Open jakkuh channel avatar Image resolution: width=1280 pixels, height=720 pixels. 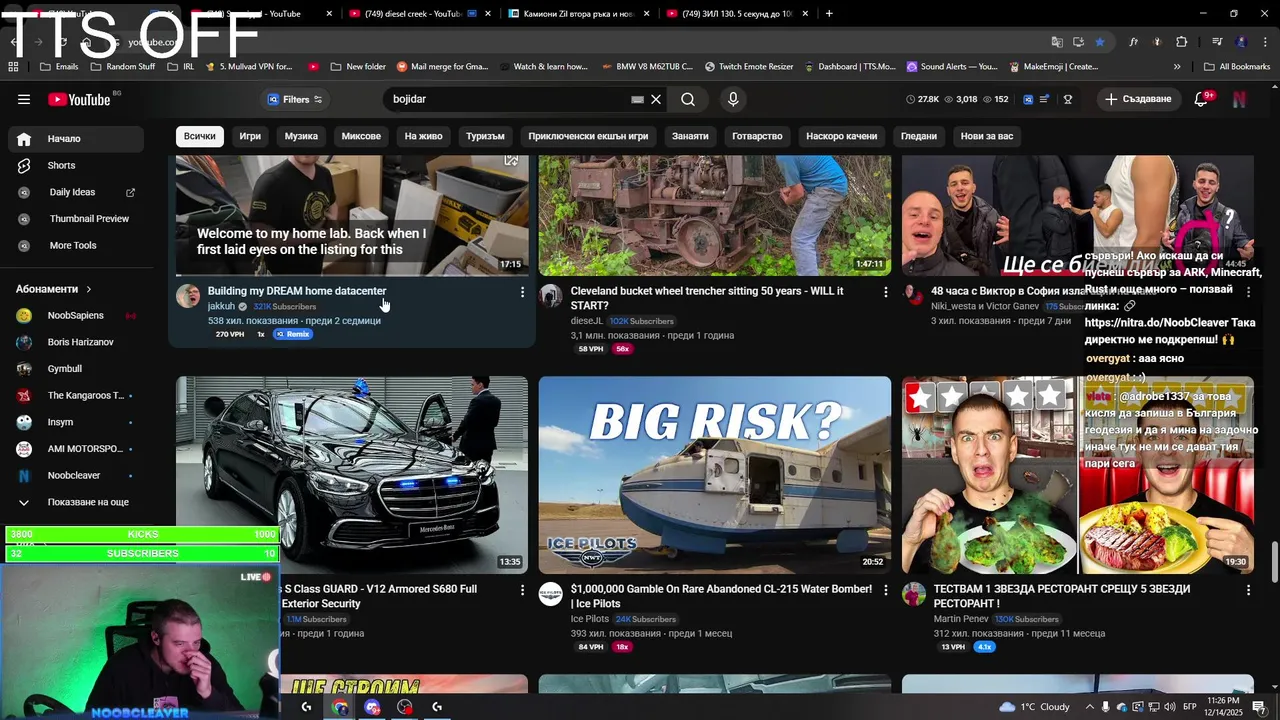188,295
